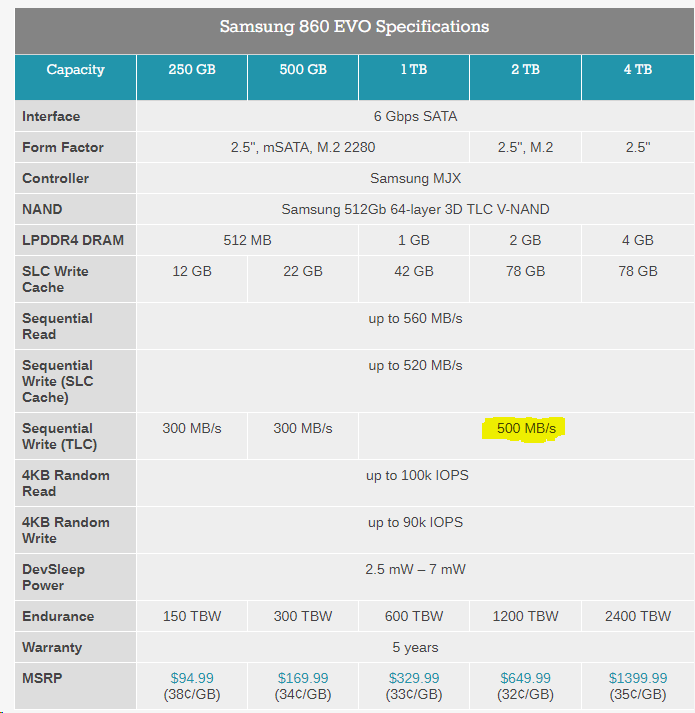The width and height of the screenshot is (695, 713).
Task: Select the up to 100k IOPS value
Action: point(417,475)
